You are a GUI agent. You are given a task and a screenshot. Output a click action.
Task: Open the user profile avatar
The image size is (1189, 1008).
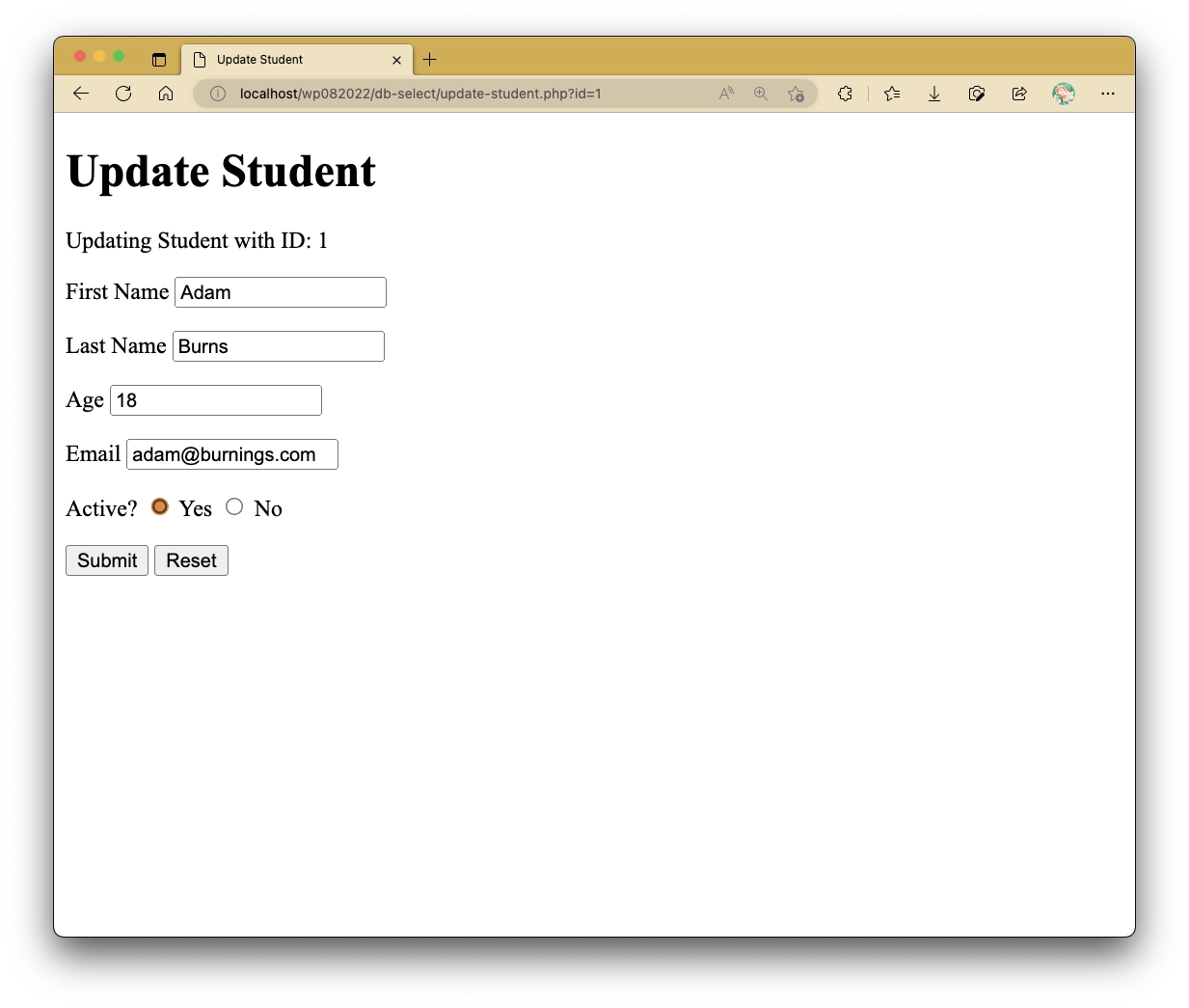[x=1064, y=94]
